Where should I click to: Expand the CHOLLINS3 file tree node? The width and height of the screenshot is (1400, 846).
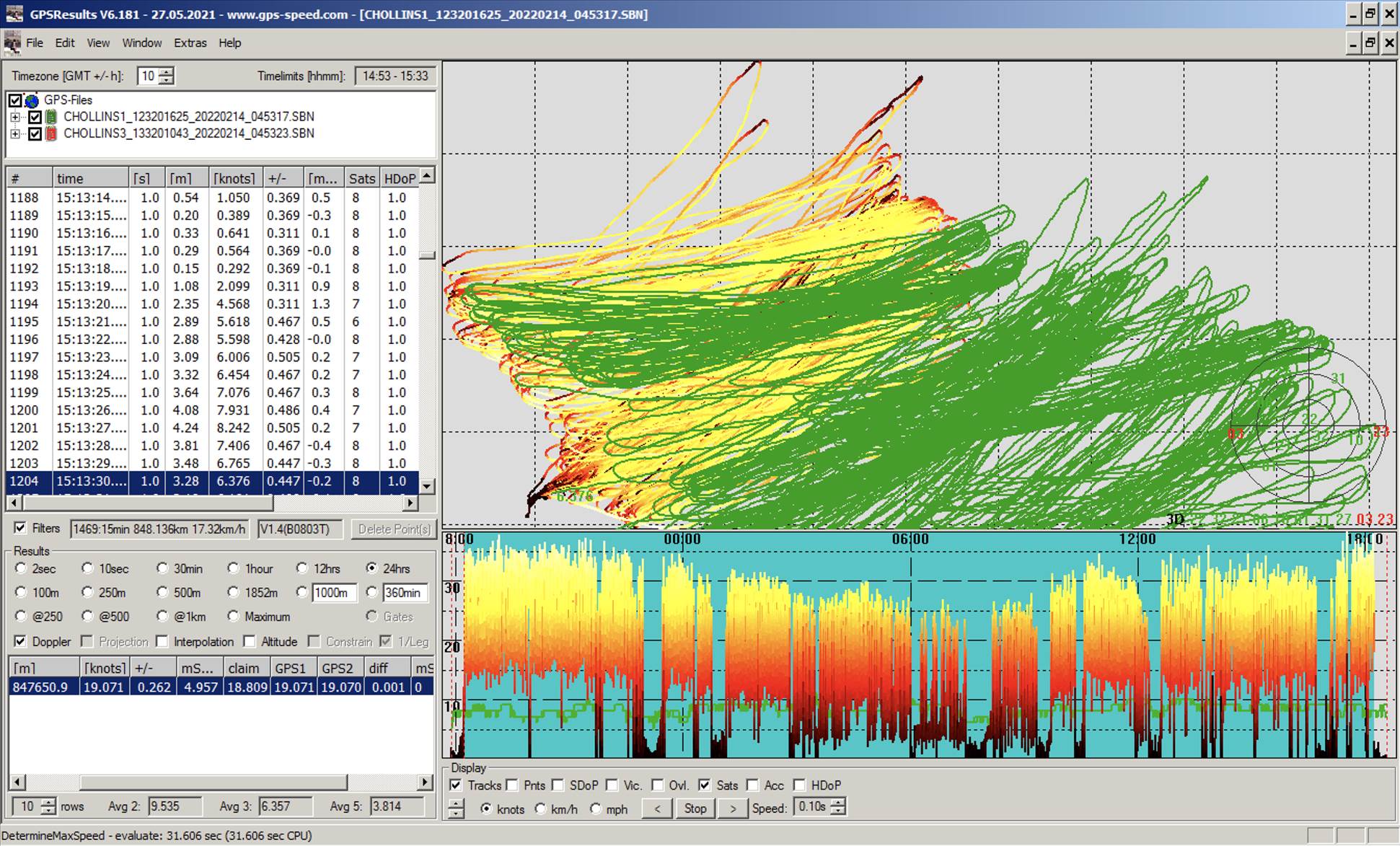pos(15,133)
